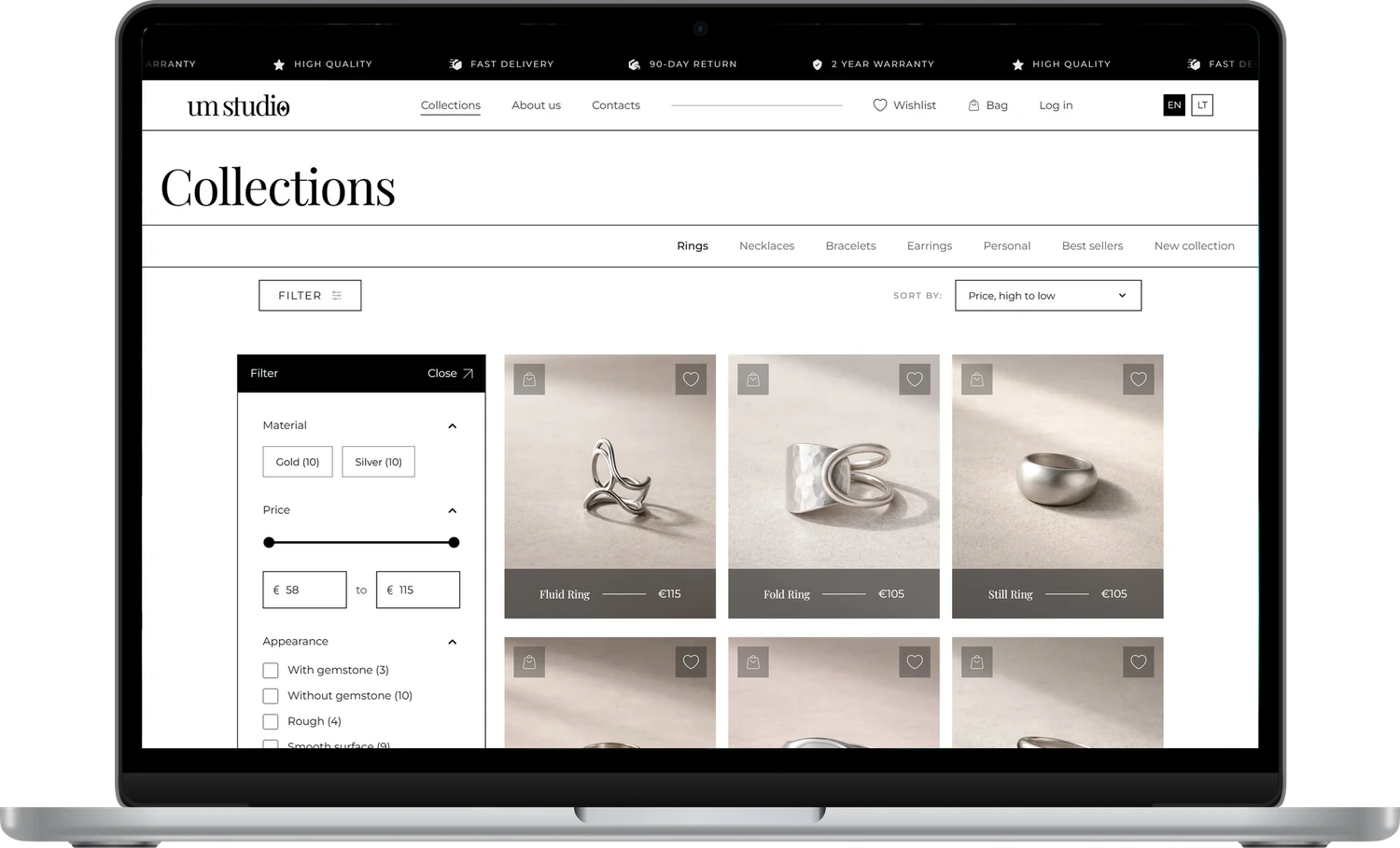Add Still Ring to bag icon

pyautogui.click(x=977, y=379)
